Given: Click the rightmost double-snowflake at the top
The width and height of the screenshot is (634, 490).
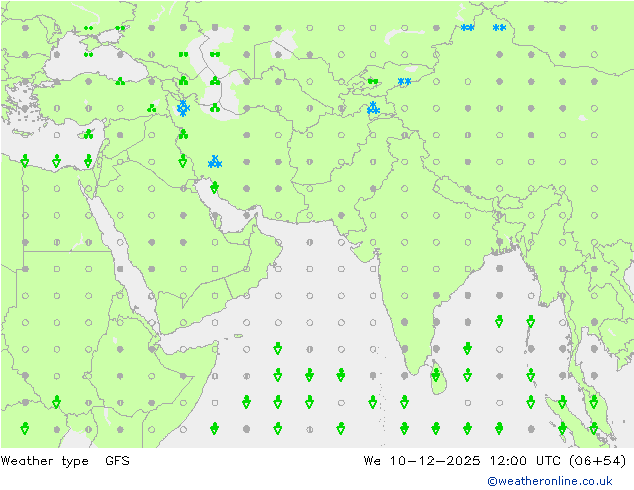Looking at the screenshot, I should 499,28.
